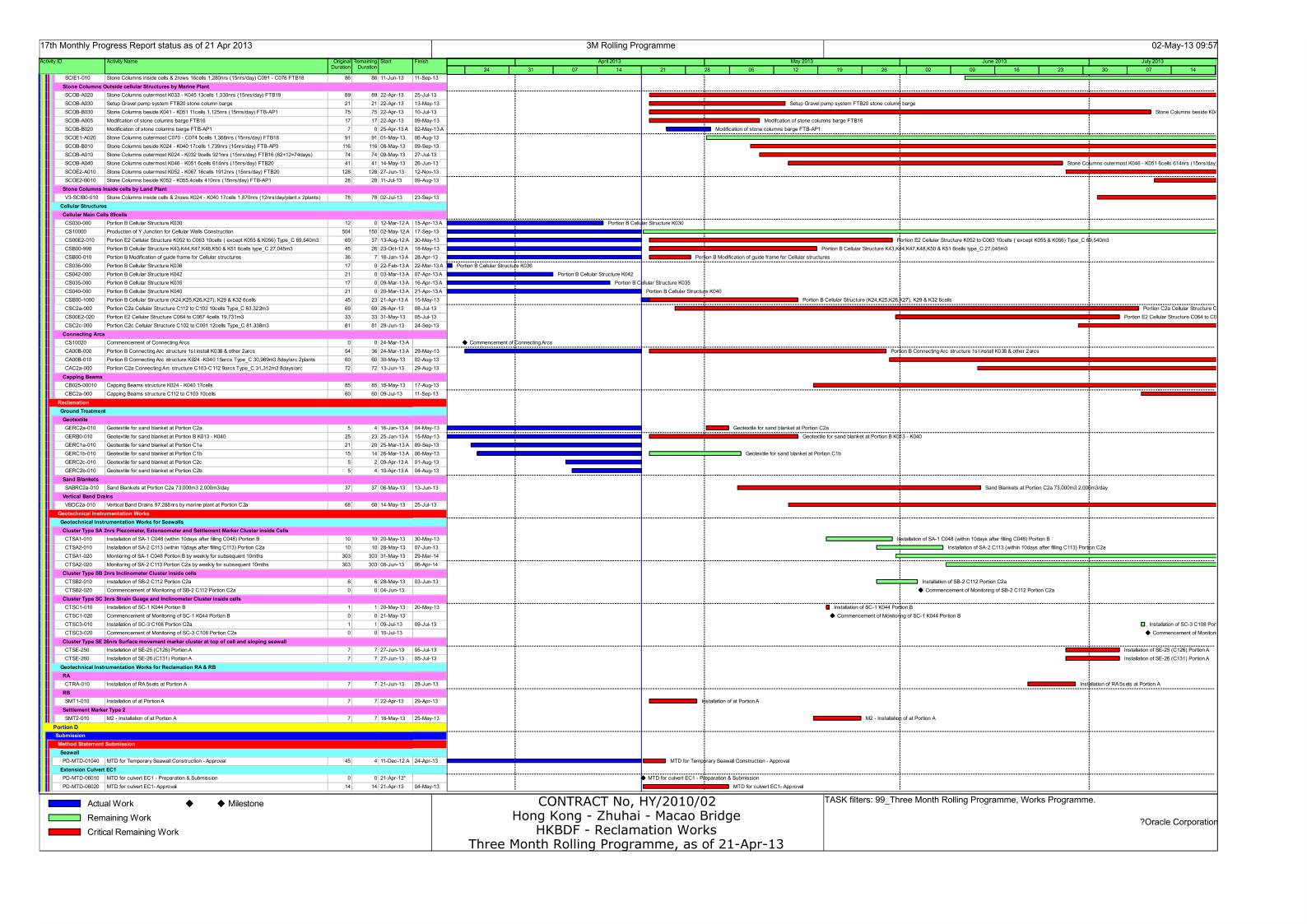Click the week 21 timescale cell
Viewport: 1307px width, 924px height.
(x=663, y=70)
